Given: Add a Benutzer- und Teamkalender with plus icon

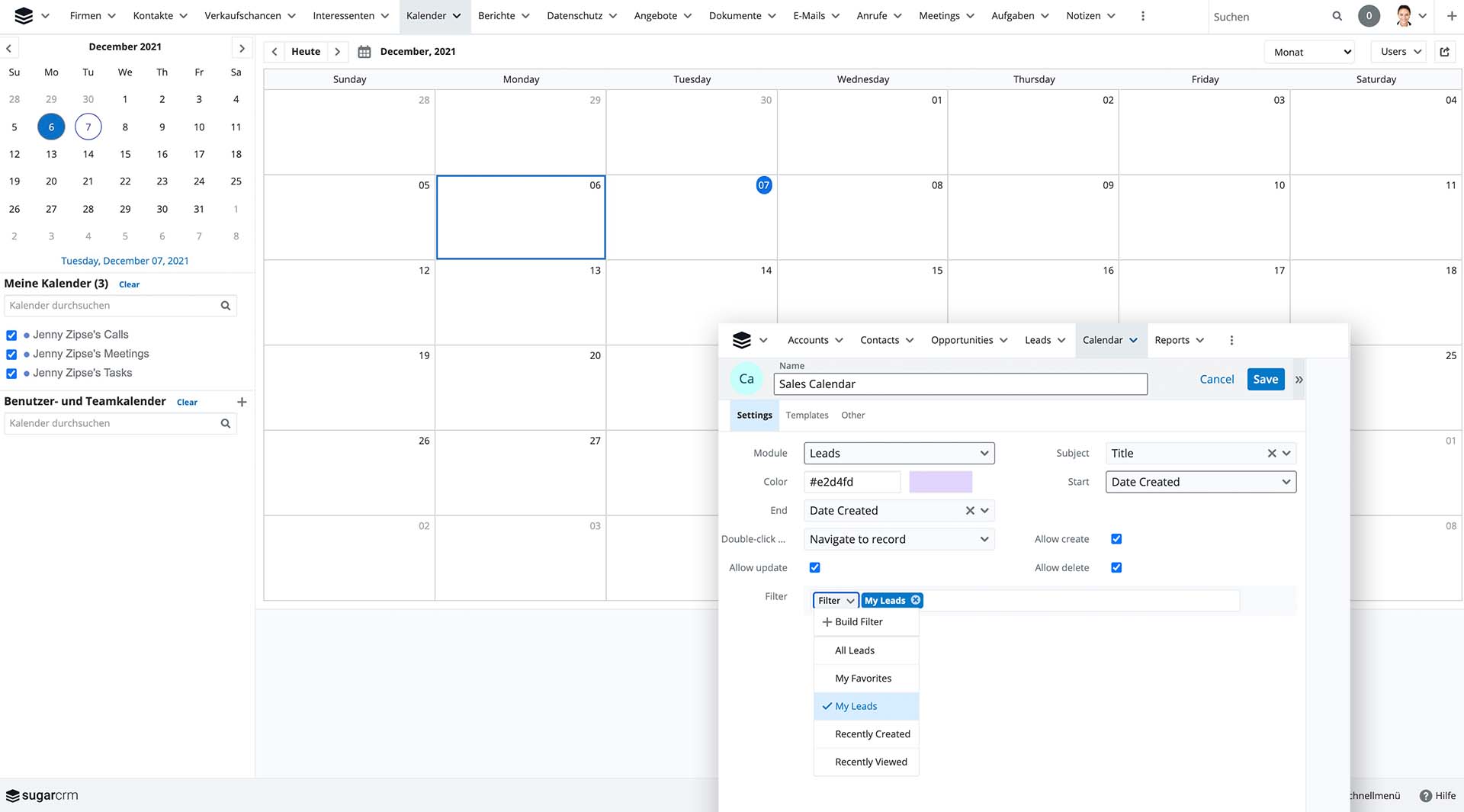Looking at the screenshot, I should 242,402.
